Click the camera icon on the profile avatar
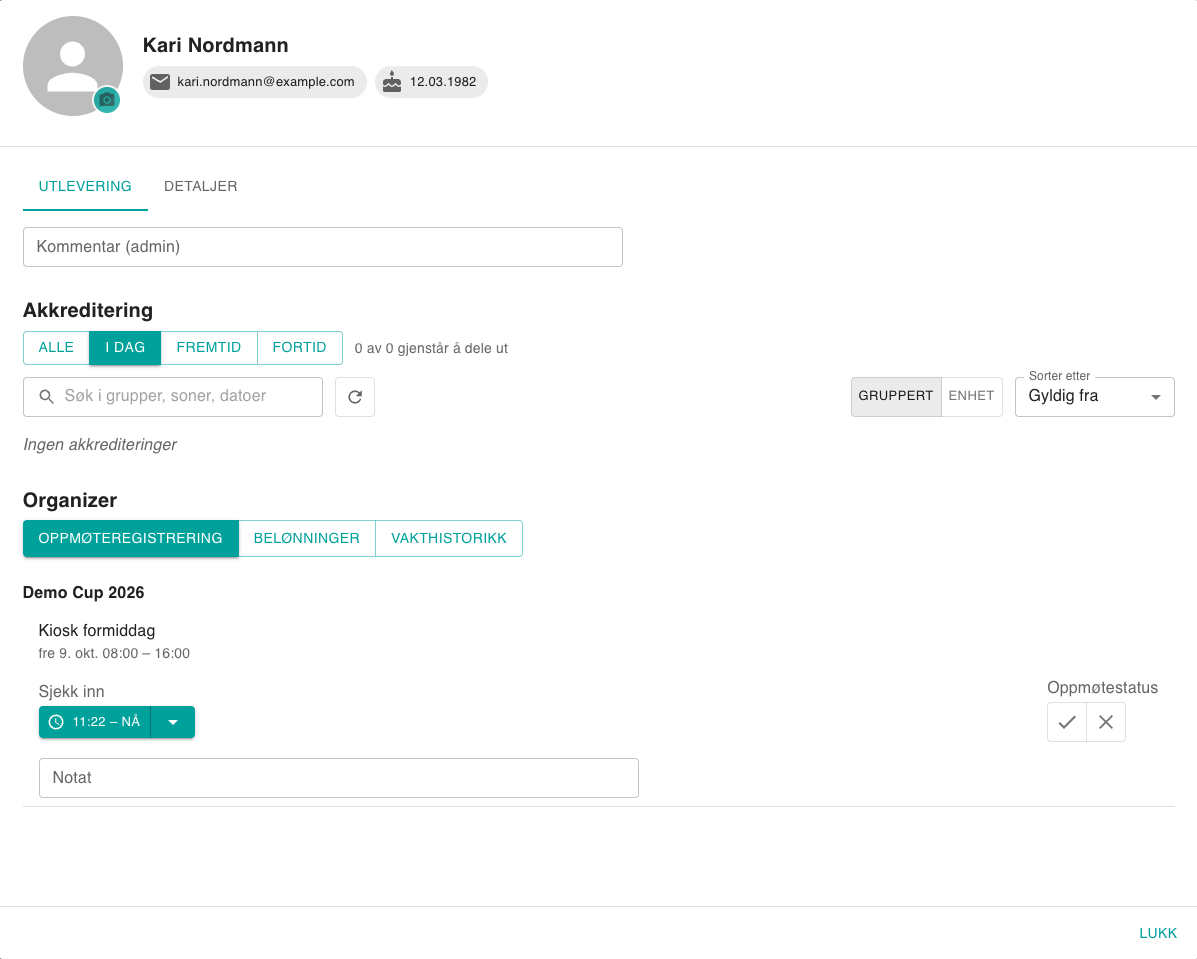1197x959 pixels. point(107,100)
